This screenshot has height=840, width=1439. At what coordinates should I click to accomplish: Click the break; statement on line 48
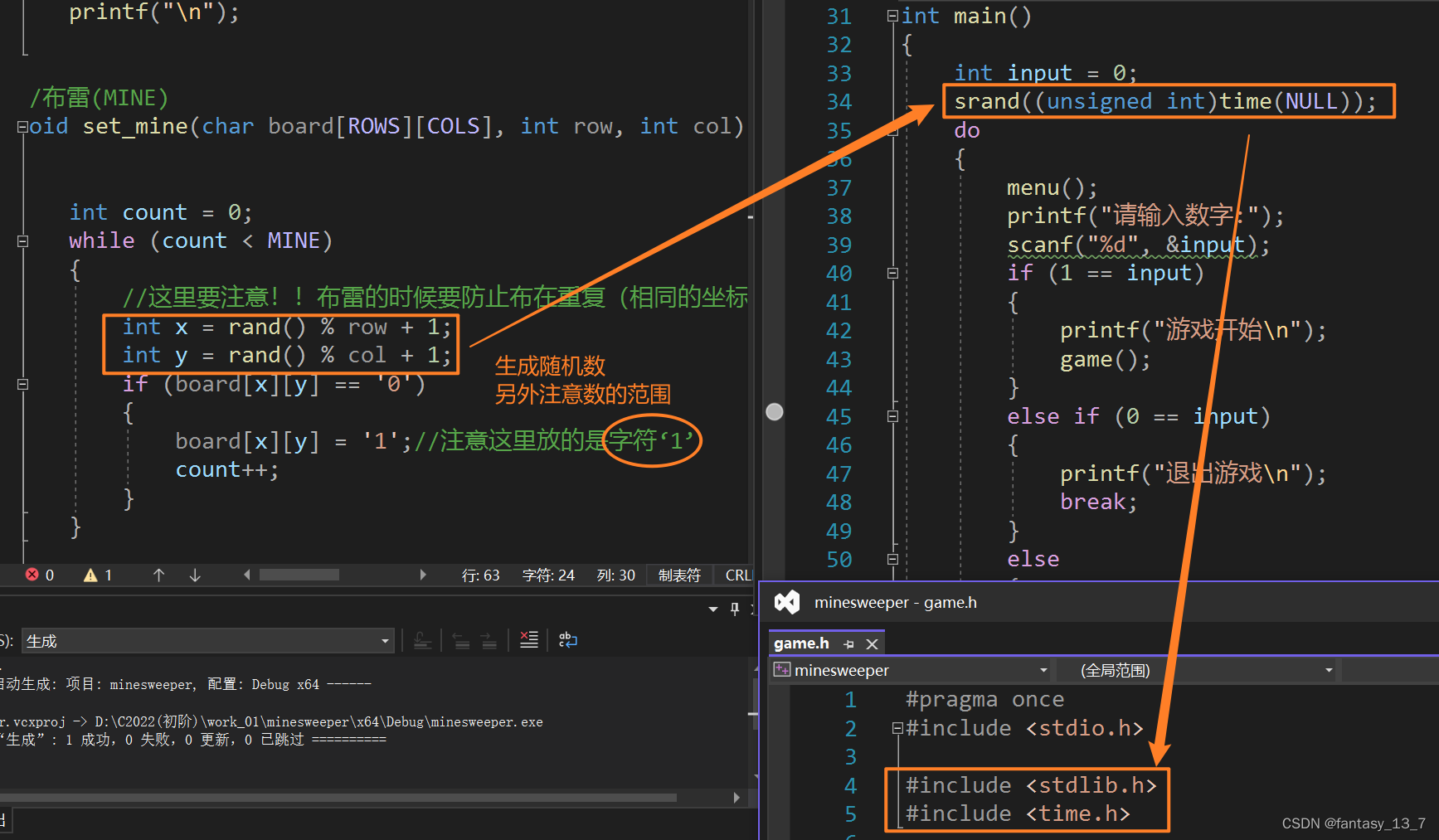coord(1098,502)
